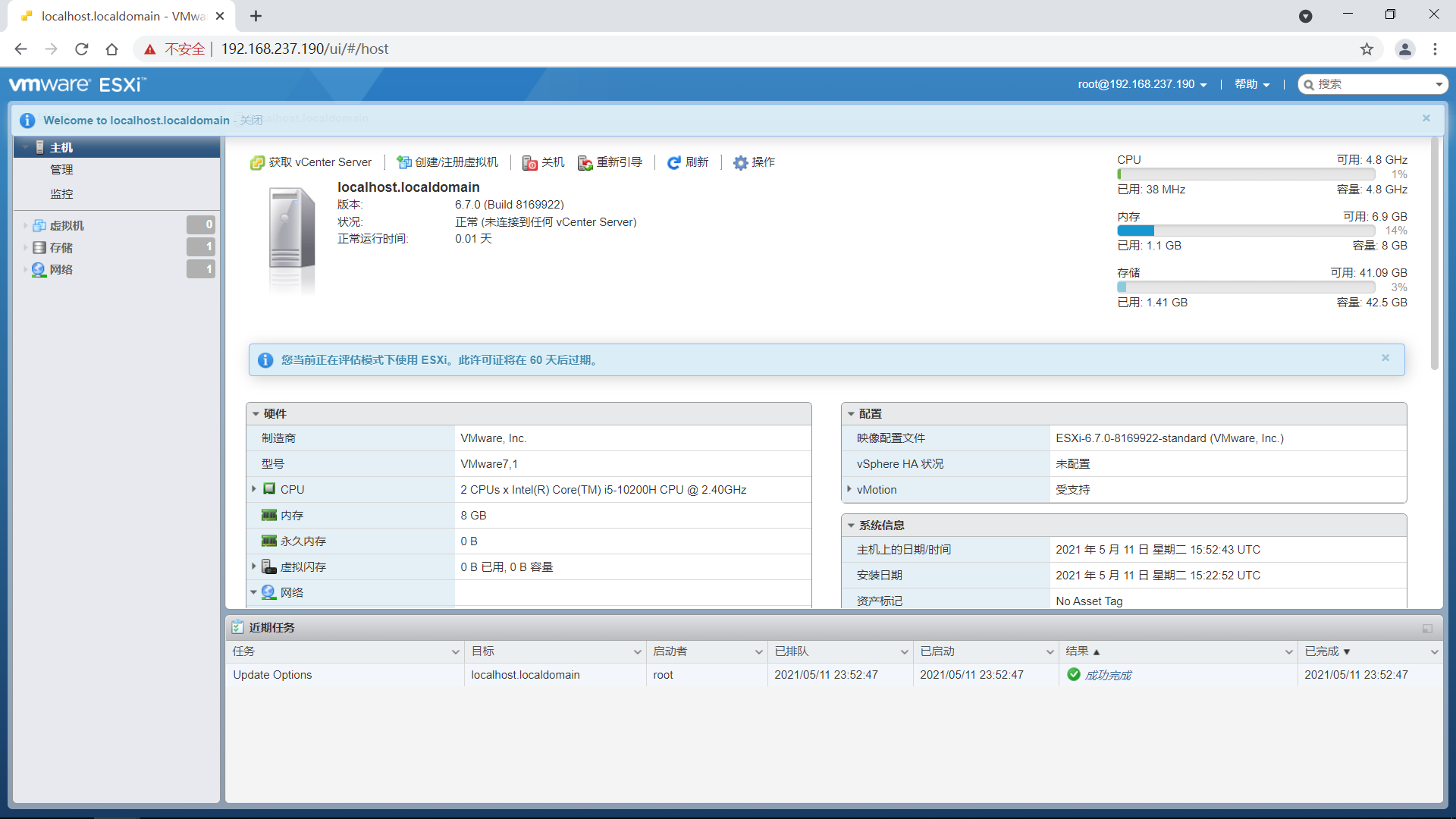Close the Welcome notification banner

click(1426, 118)
